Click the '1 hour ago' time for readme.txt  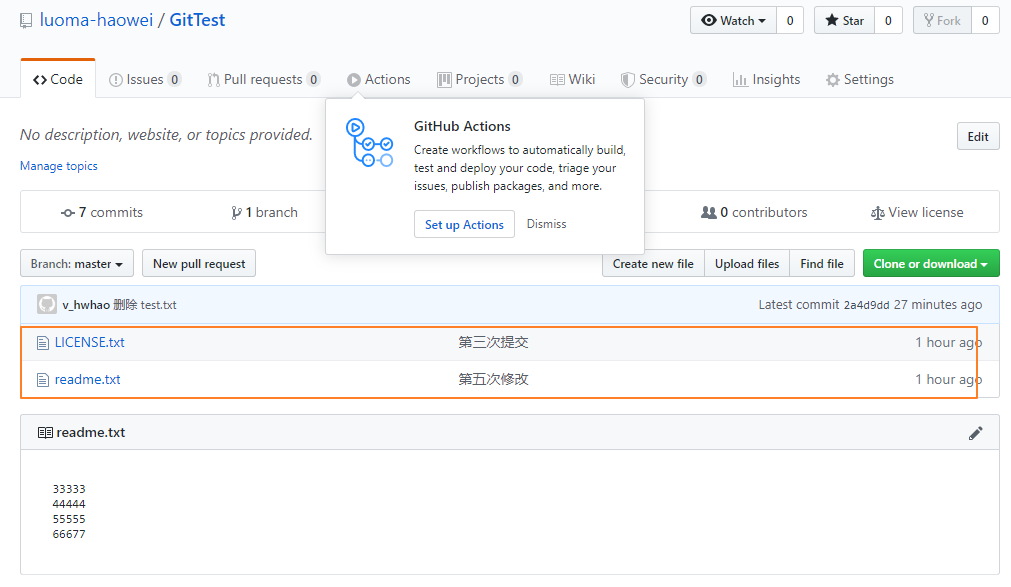tap(948, 379)
